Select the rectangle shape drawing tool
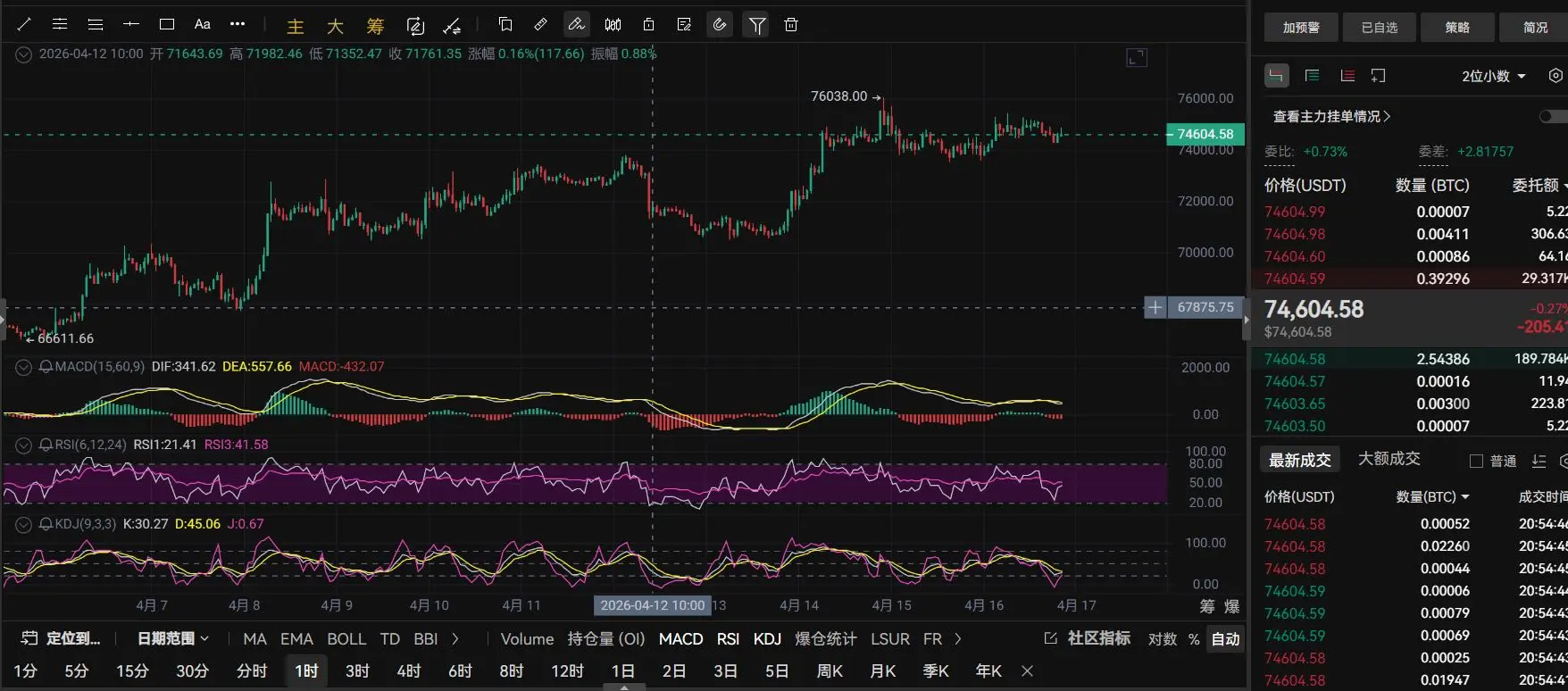1568x691 pixels. (167, 24)
